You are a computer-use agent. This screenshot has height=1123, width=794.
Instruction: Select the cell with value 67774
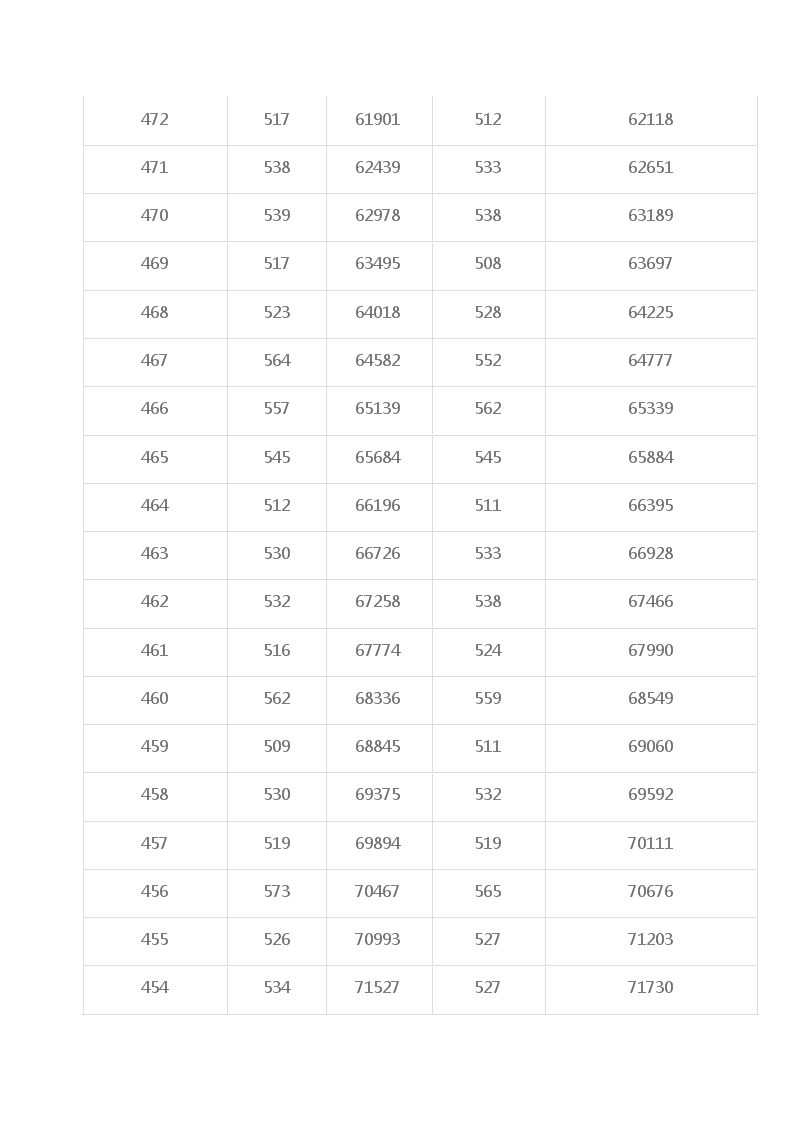pyautogui.click(x=379, y=651)
